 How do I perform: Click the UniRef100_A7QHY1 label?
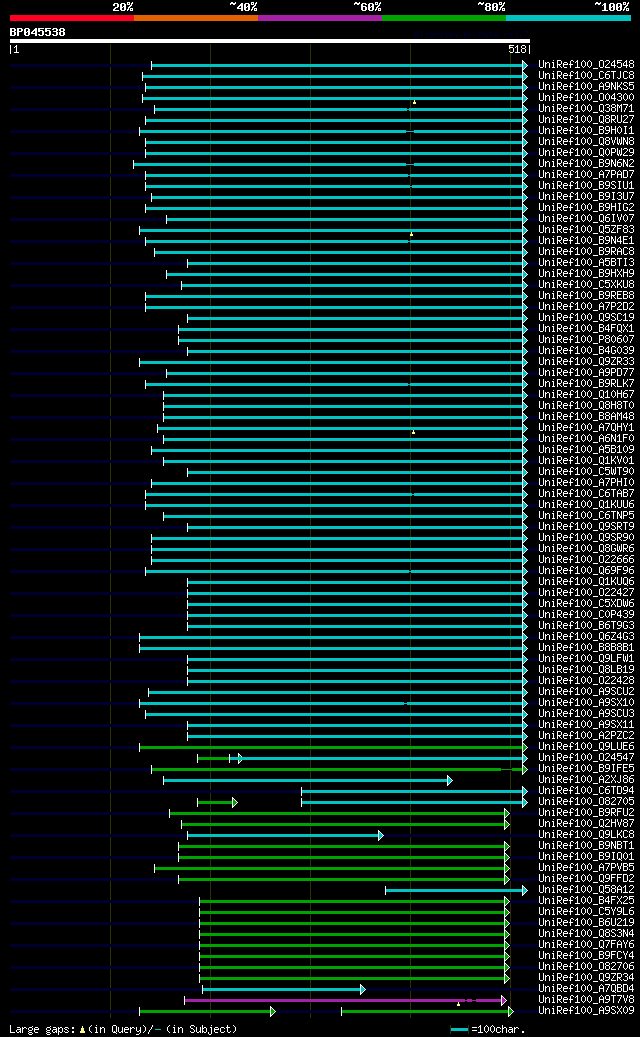click(x=586, y=428)
